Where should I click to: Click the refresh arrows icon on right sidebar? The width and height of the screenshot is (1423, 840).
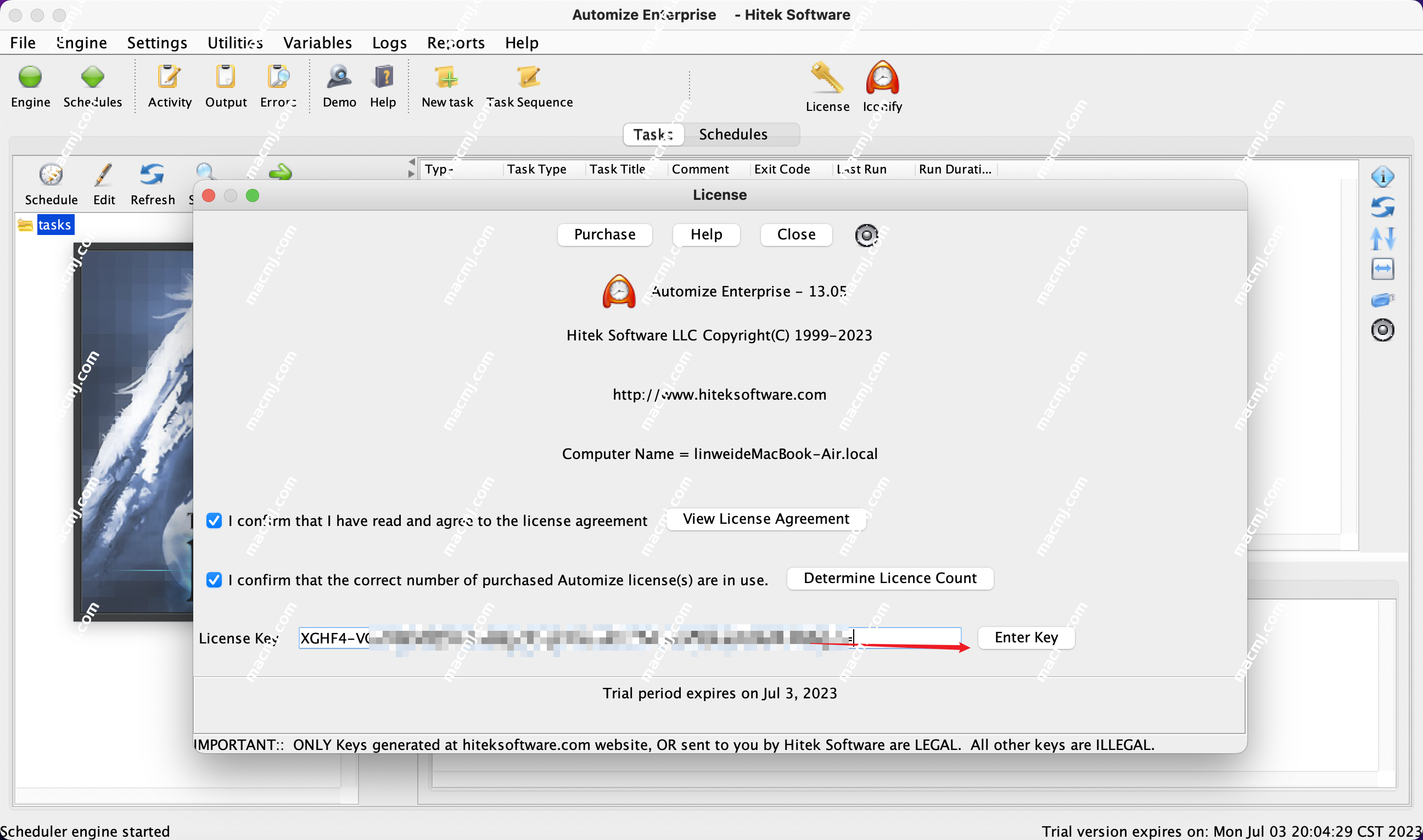[1382, 207]
